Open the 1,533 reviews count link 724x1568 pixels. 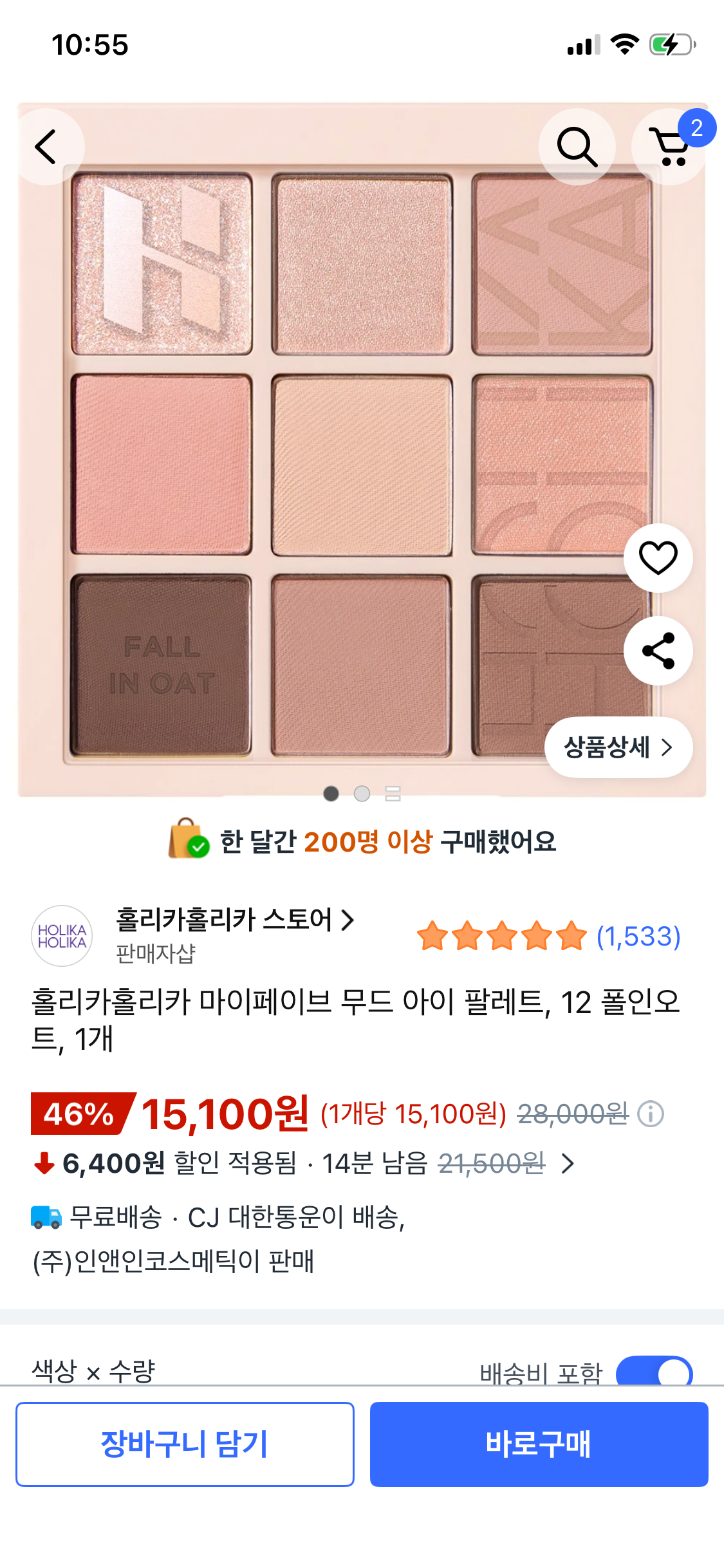pyautogui.click(x=638, y=937)
